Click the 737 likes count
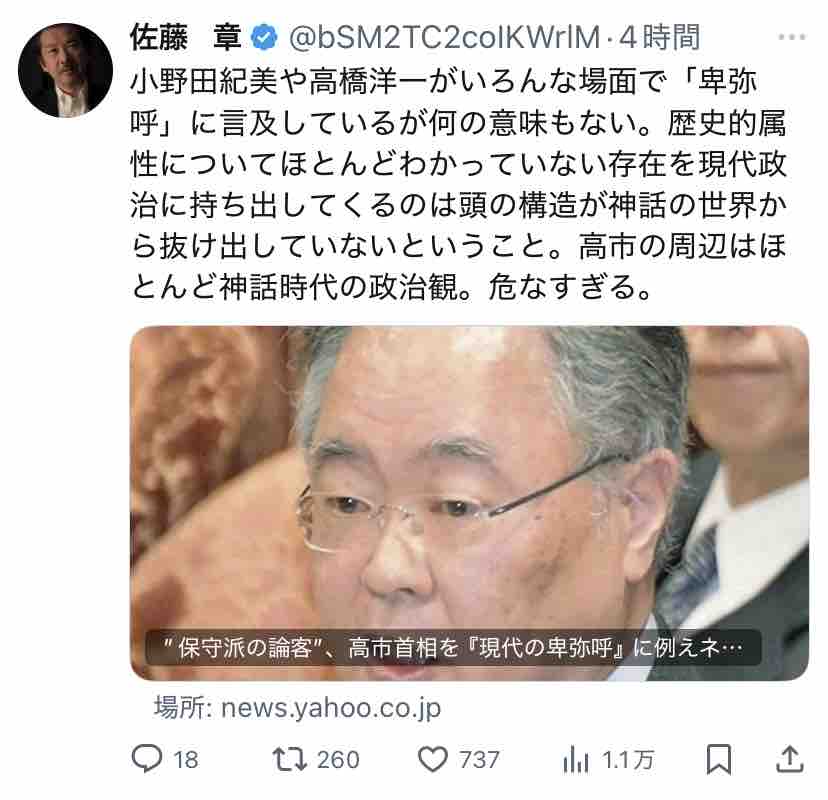828x800 pixels. point(479,760)
